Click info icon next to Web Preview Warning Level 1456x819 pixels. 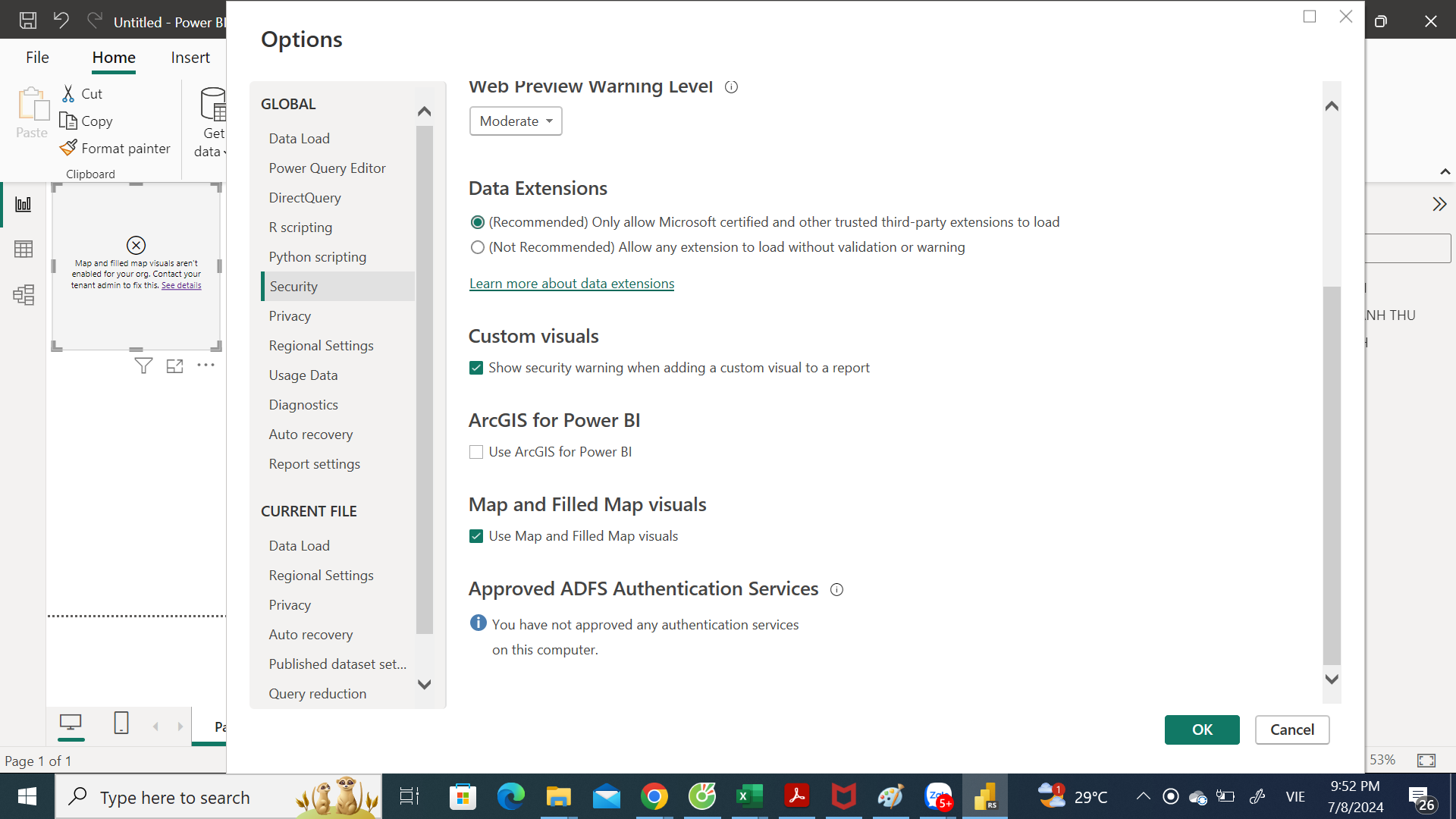(x=731, y=87)
